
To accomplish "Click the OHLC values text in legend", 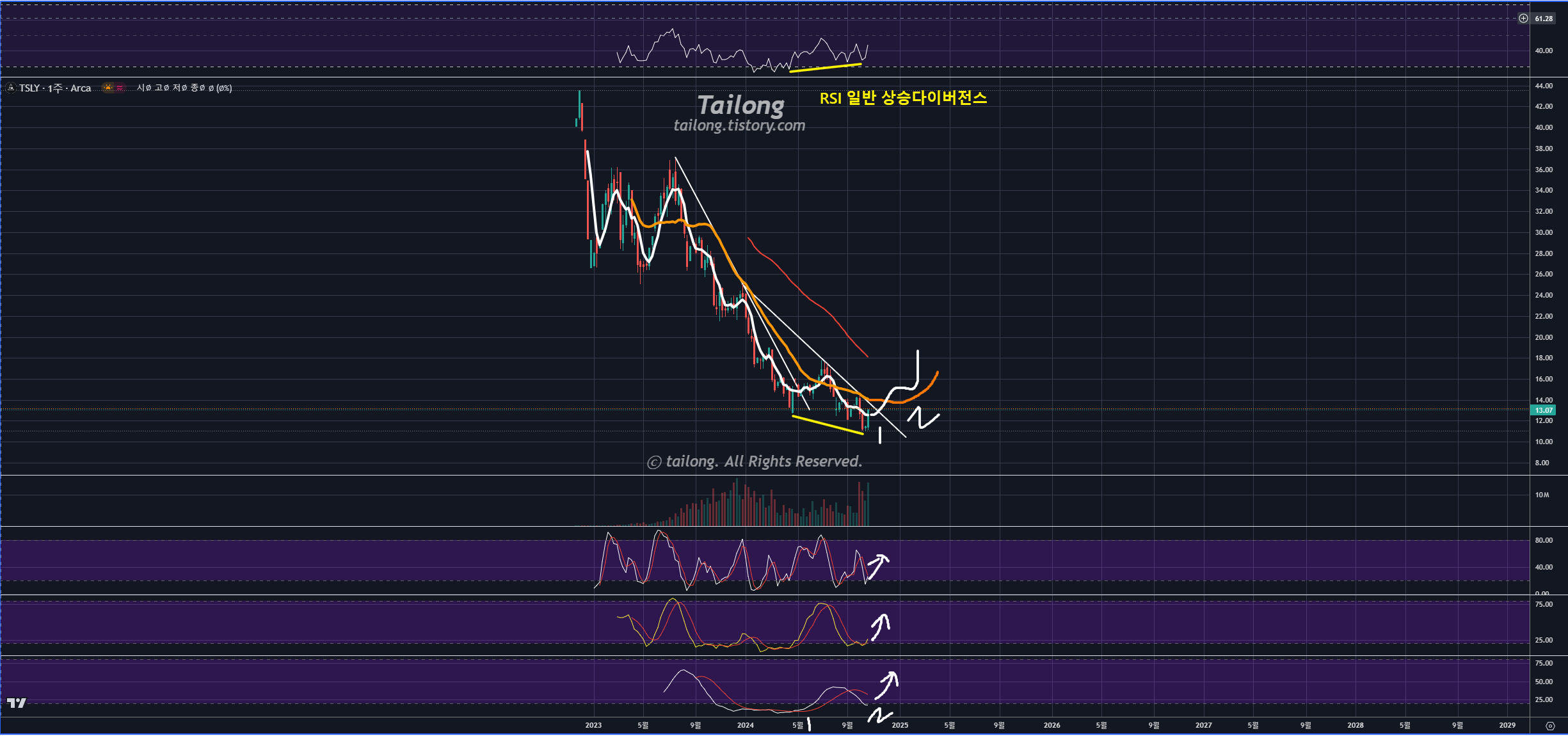I will pos(184,88).
